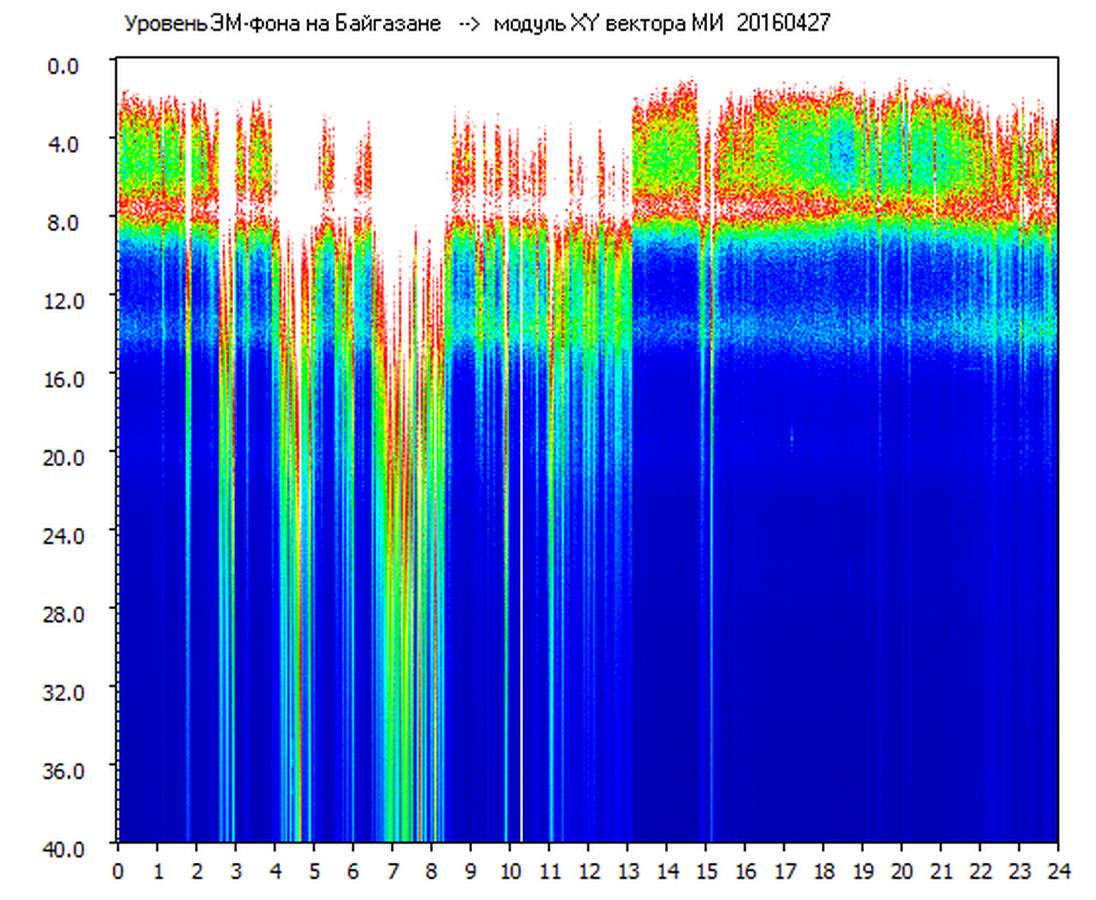
Task: Select hour 0 on the horizontal axis
Action: [118, 871]
